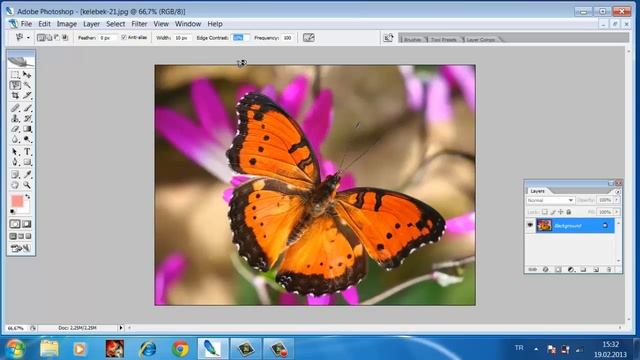This screenshot has width=640, height=360.
Task: Switch to Full Screen mode
Action: click(x=28, y=236)
